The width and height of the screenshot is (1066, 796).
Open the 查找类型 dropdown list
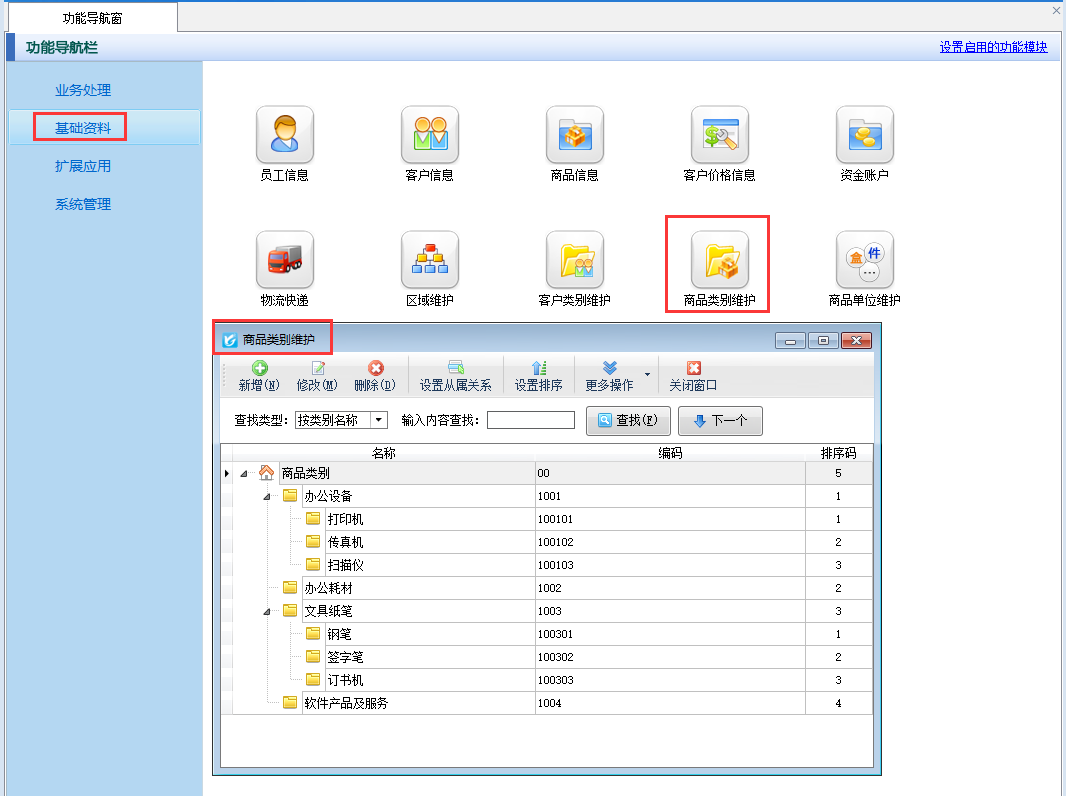coord(379,421)
